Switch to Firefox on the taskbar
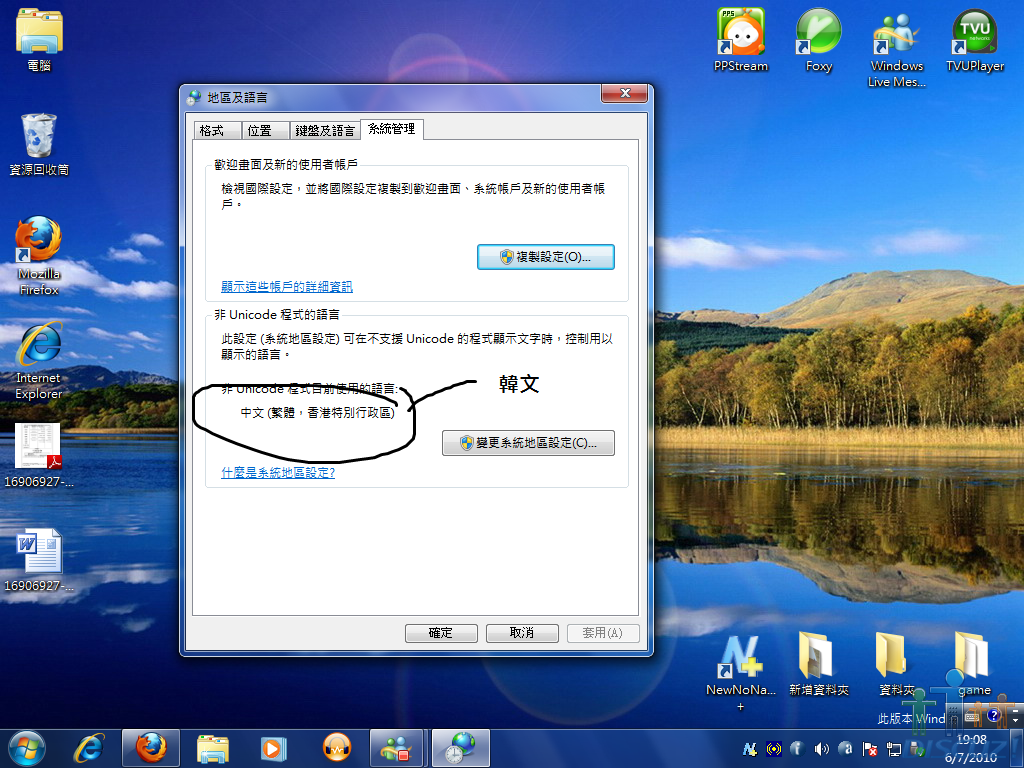Screen dimensions: 1024x768 click(x=150, y=748)
